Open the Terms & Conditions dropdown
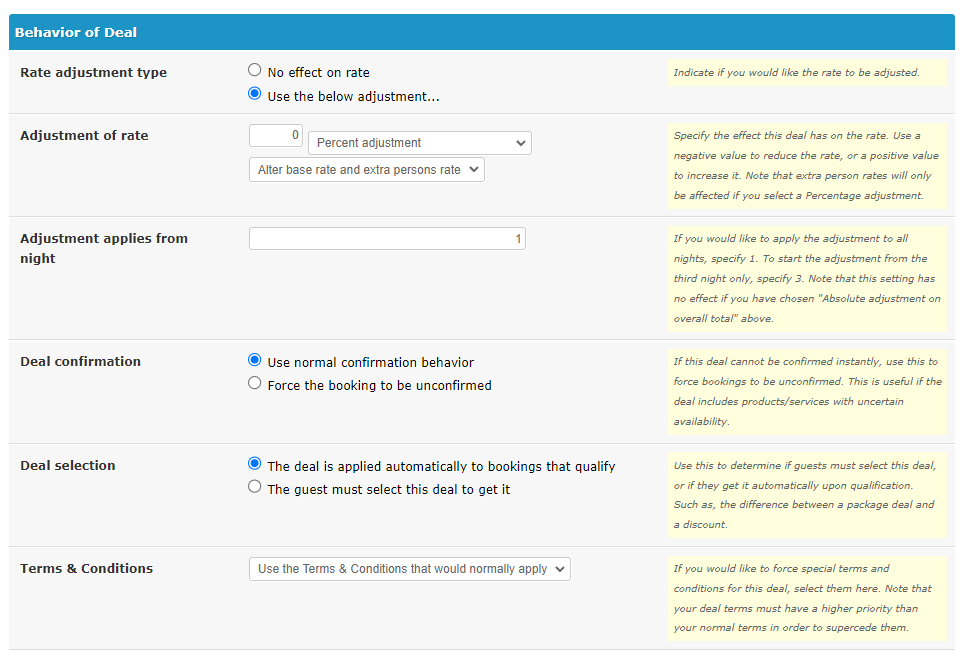974x662 pixels. pos(410,569)
